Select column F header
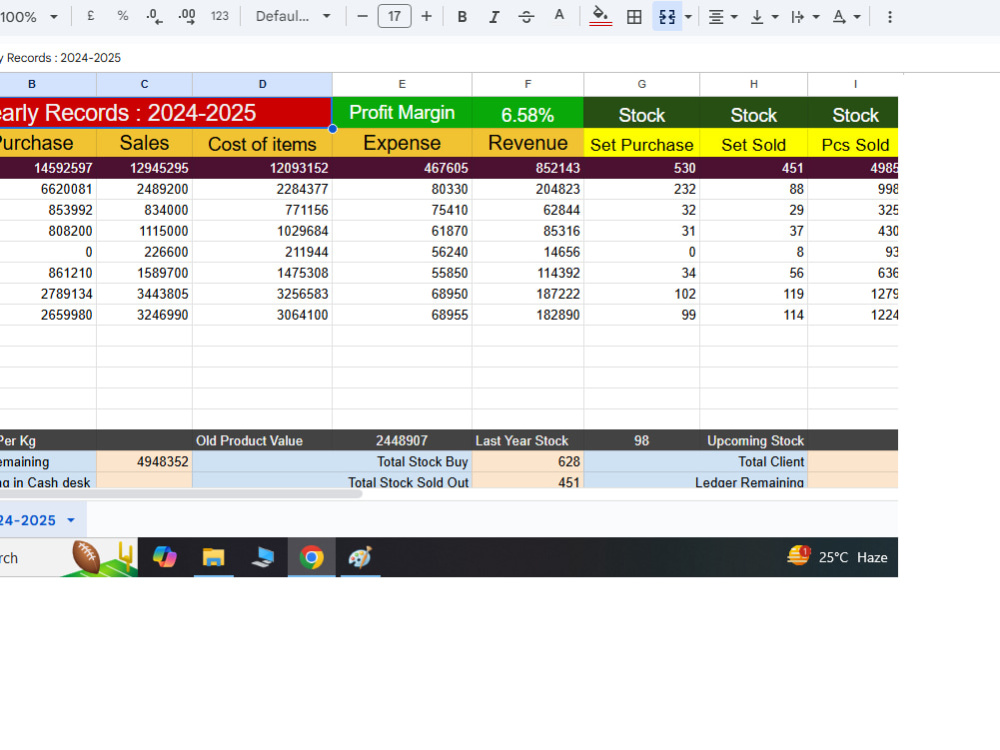The width and height of the screenshot is (1000, 750). [x=527, y=84]
